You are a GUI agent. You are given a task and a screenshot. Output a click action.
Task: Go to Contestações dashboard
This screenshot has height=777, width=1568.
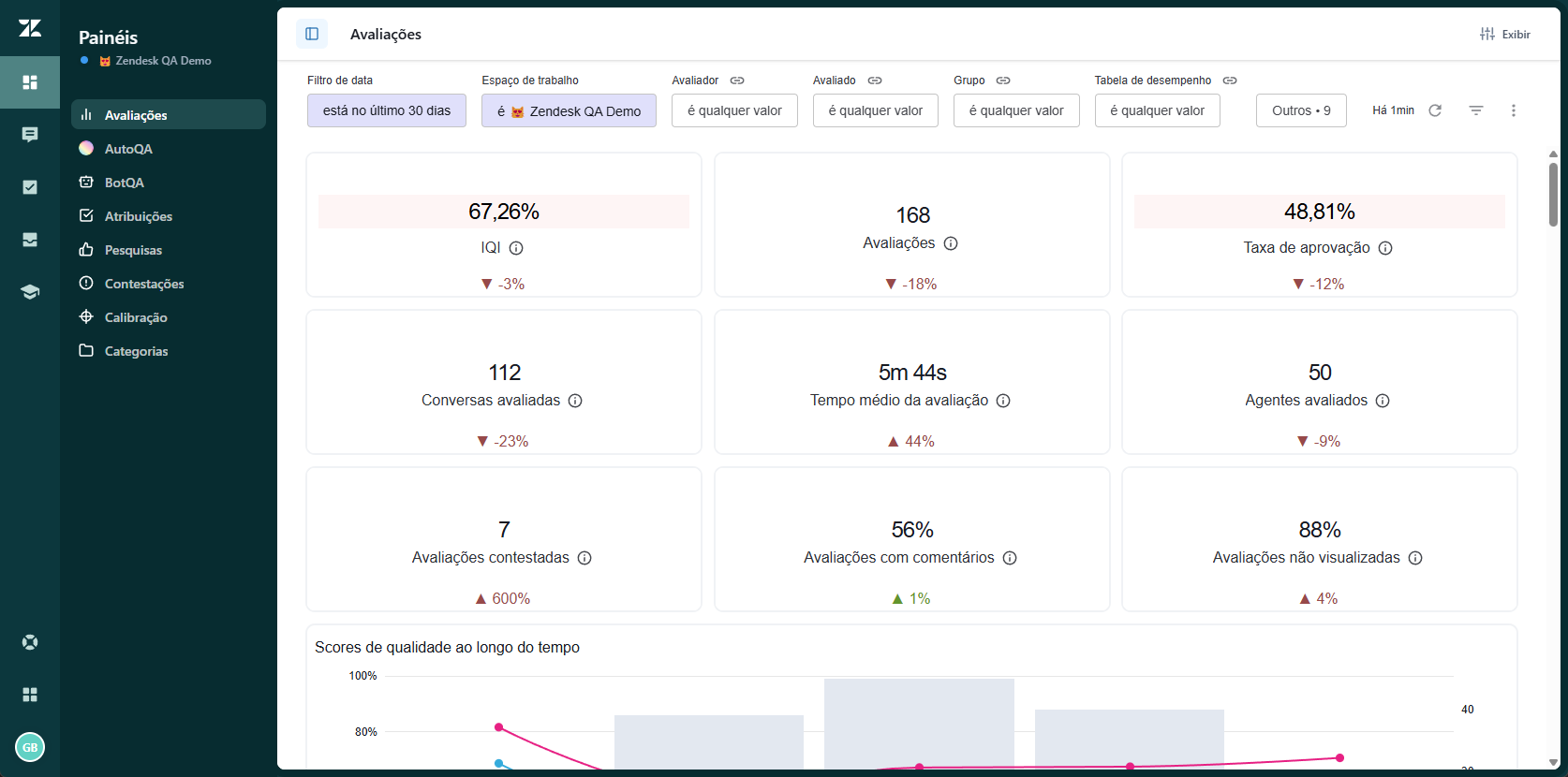[169, 283]
